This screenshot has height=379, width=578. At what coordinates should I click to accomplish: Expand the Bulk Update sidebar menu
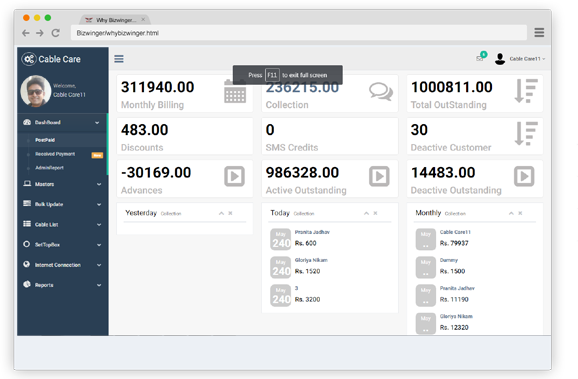coord(62,204)
